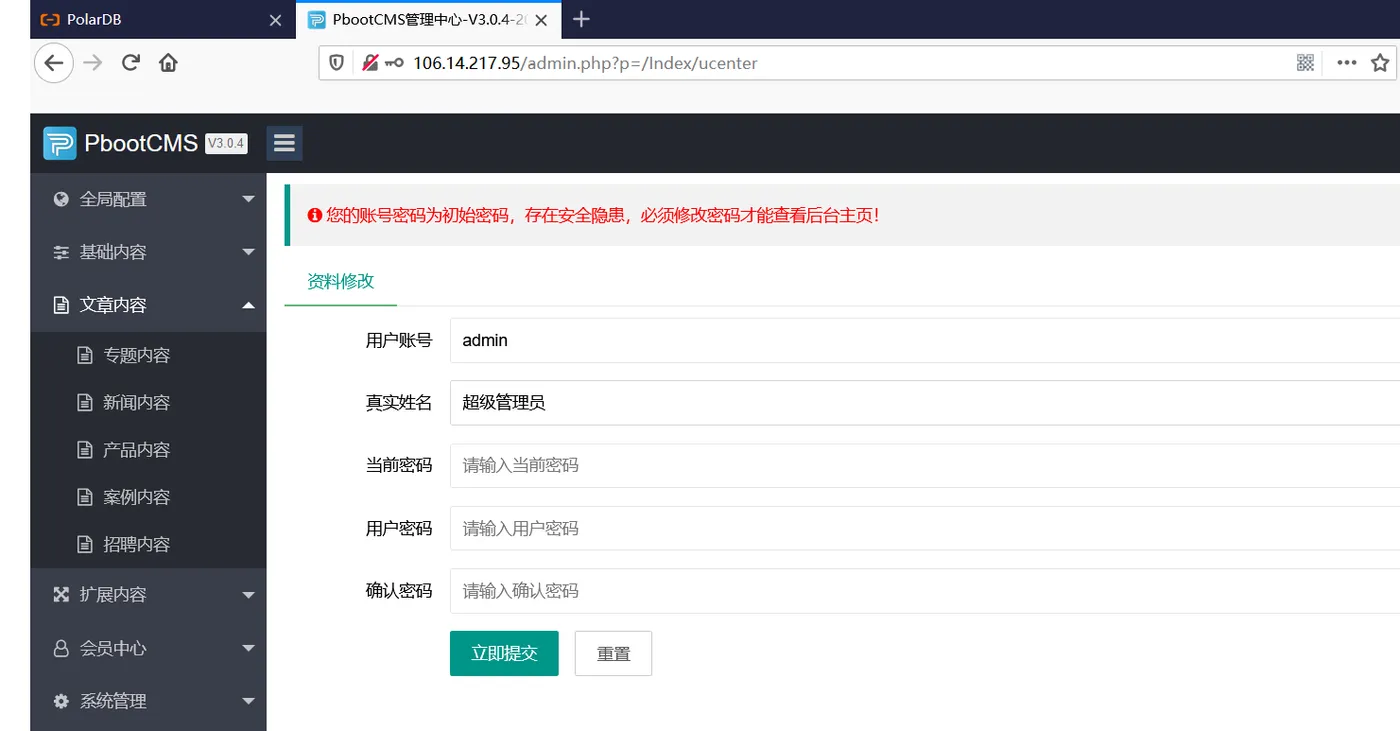Click the 基础内容 sliders icon
Image resolution: width=1400 pixels, height=731 pixels.
(x=61, y=252)
